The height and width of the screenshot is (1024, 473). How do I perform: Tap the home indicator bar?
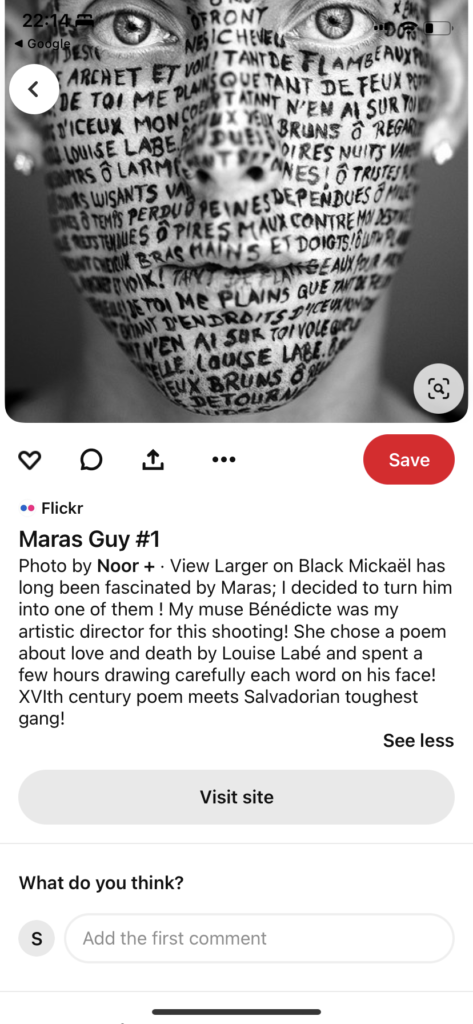click(236, 1012)
